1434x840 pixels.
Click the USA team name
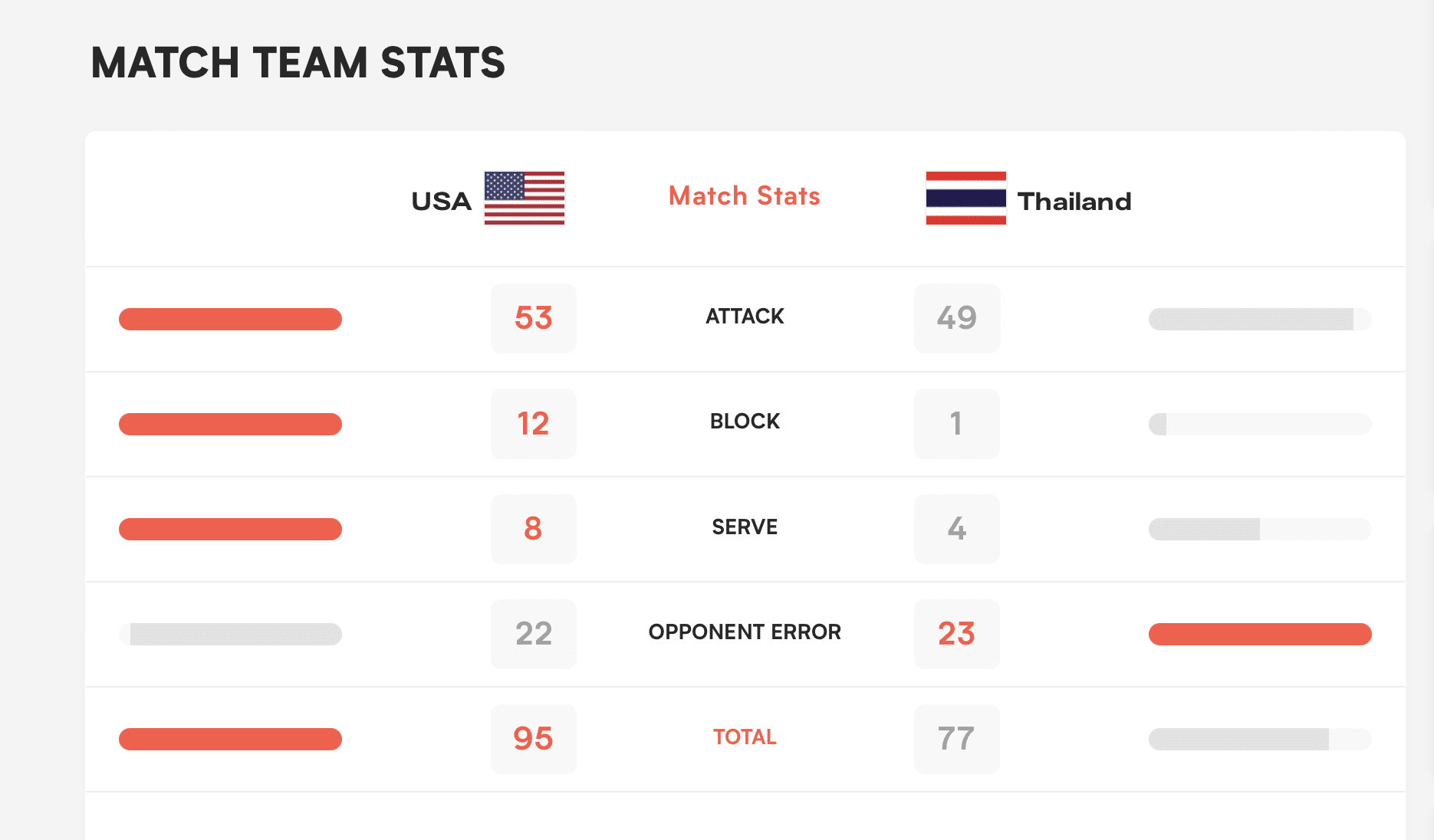[x=441, y=202]
